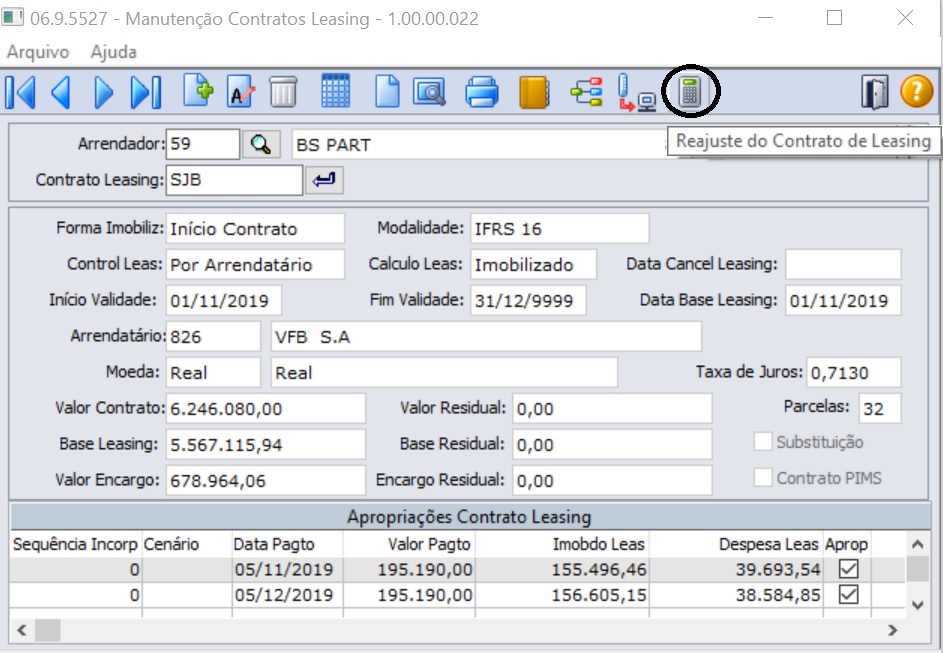This screenshot has height=653, width=943.
Task: Click the Calculo Leas field Imobilizado
Action: pos(533,265)
